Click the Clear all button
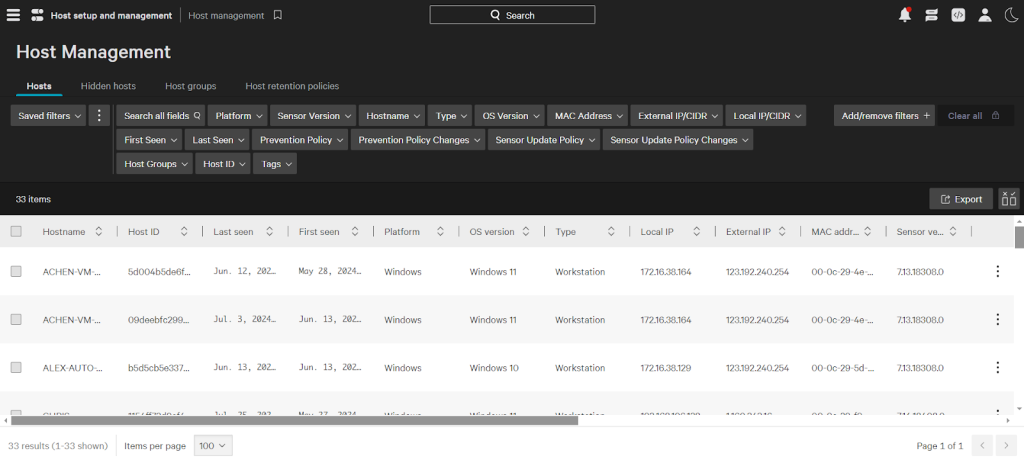The image size is (1024, 463). pyautogui.click(x=976, y=116)
